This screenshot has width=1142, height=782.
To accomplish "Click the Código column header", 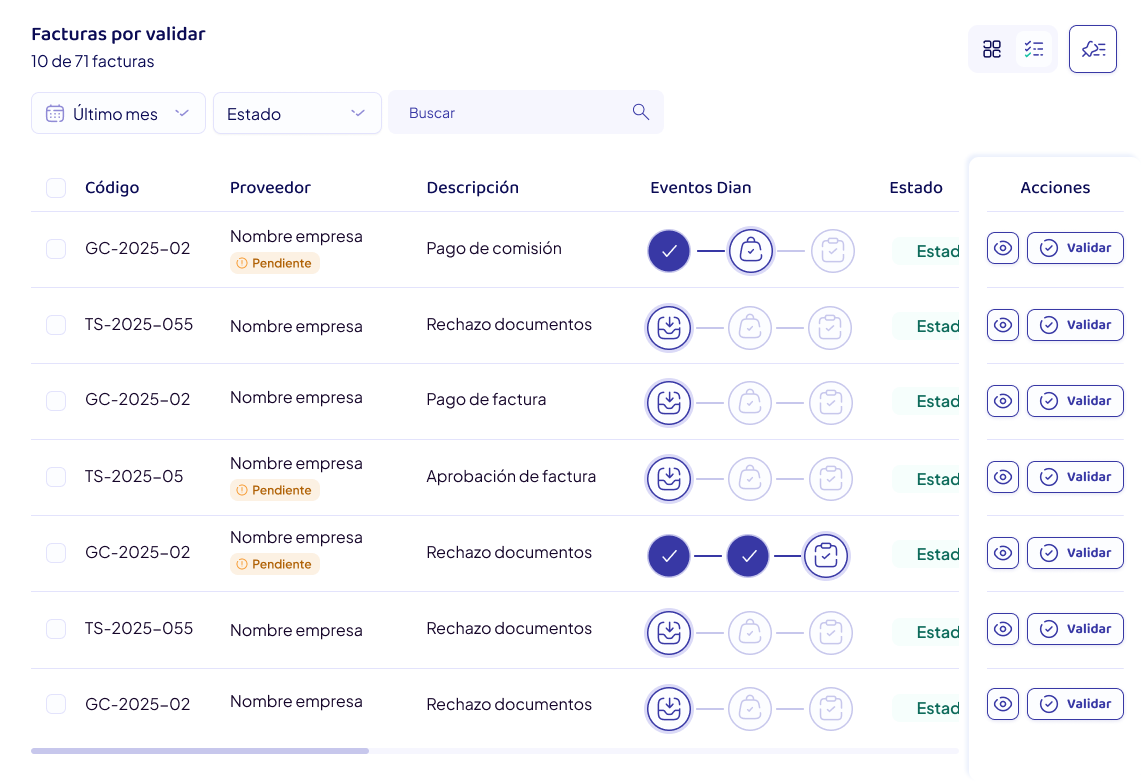I will (x=112, y=188).
